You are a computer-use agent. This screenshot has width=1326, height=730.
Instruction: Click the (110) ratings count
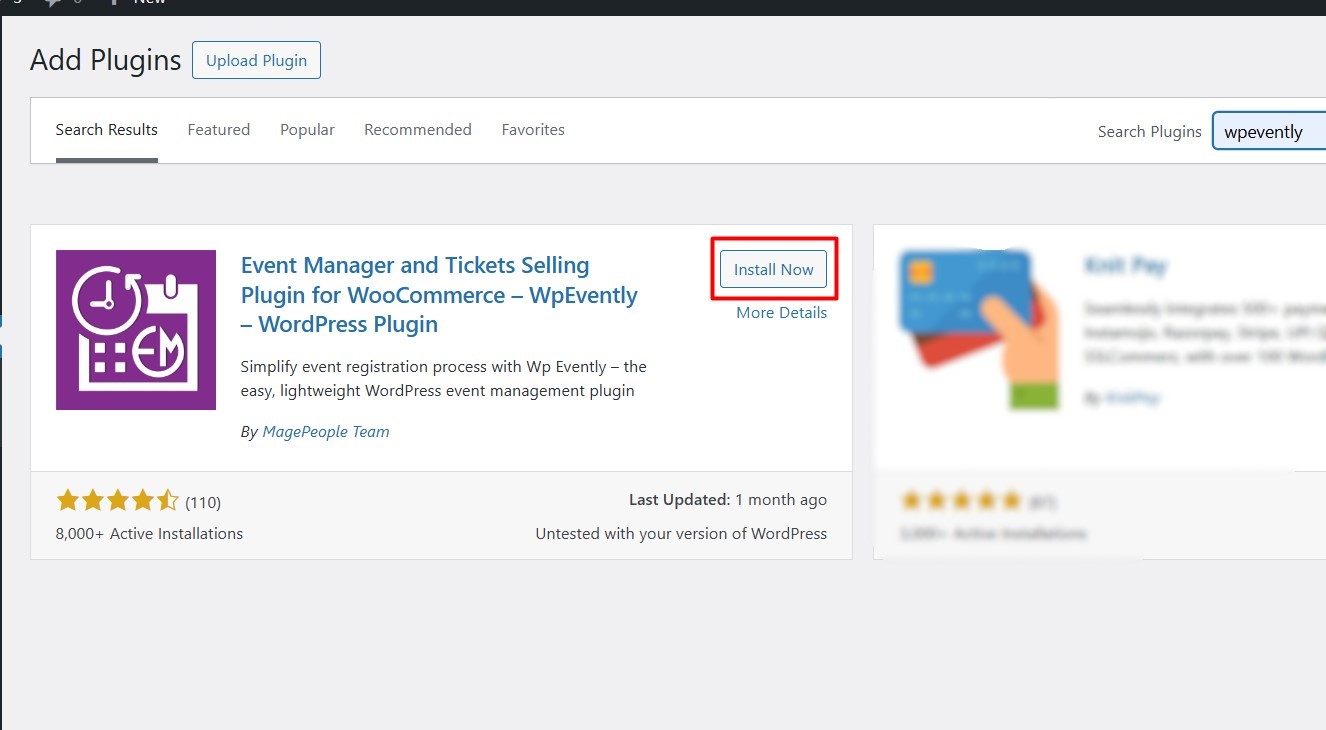(x=203, y=502)
